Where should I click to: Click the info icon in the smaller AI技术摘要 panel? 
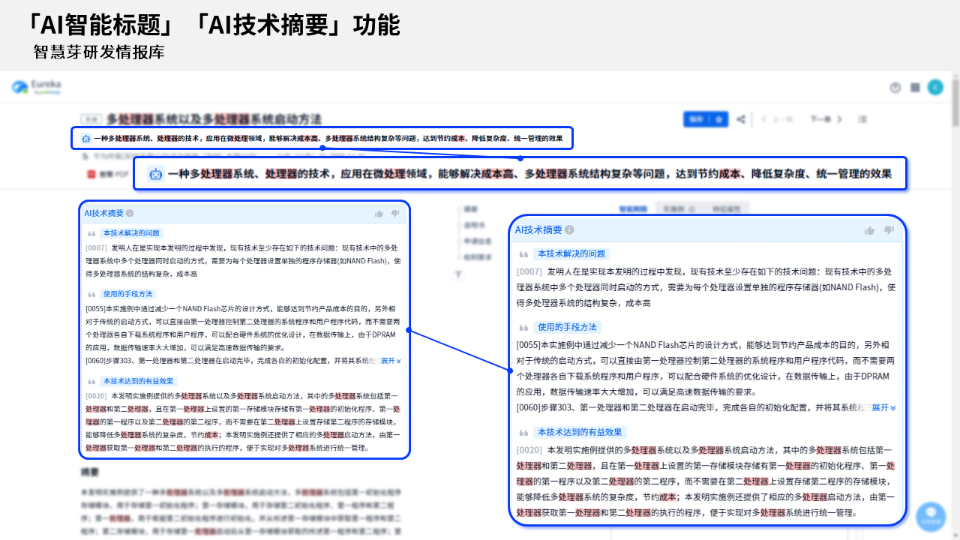pos(130,213)
